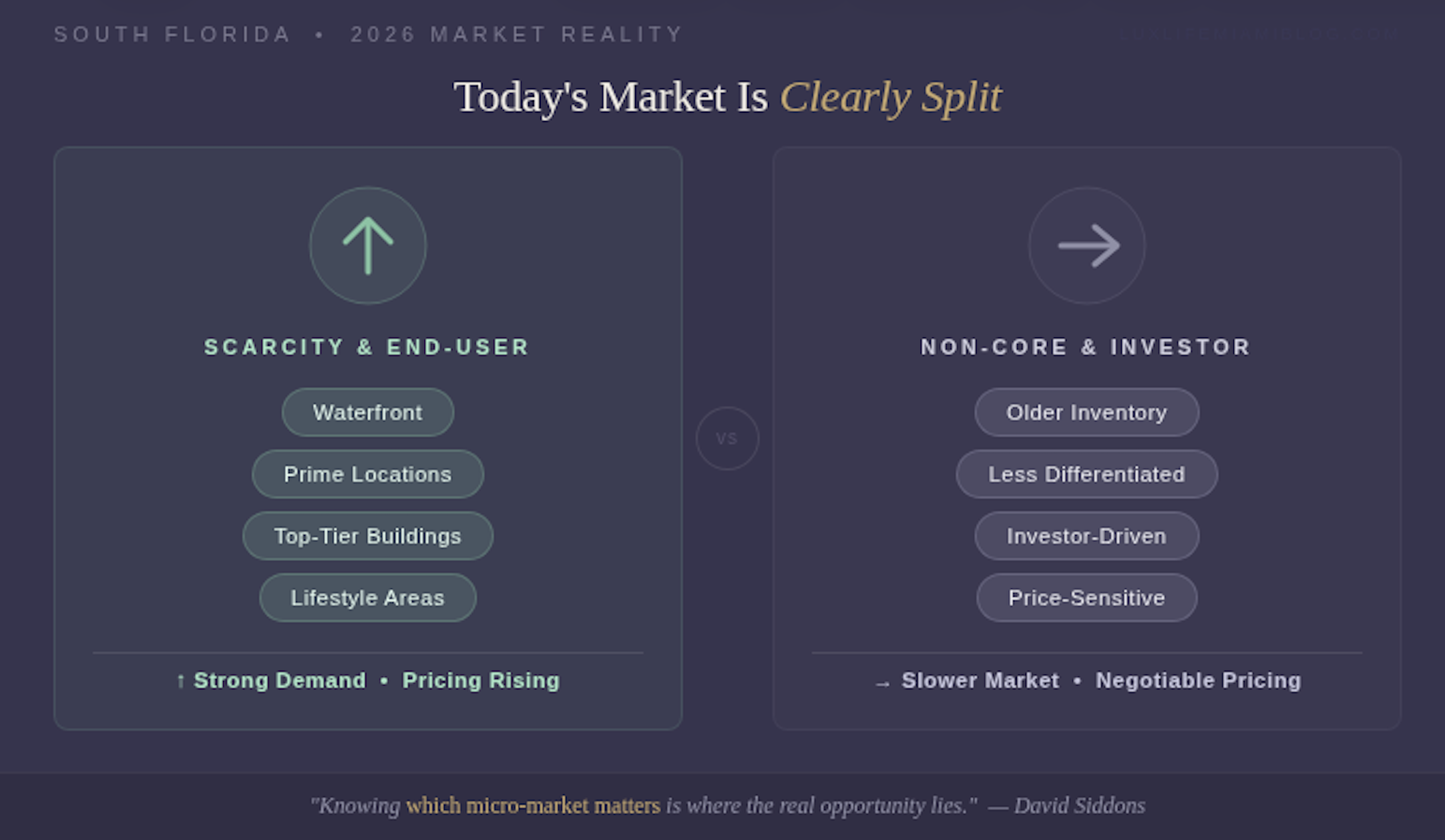1445x840 pixels.
Task: Click the green up-arrow circle icon
Action: (368, 246)
